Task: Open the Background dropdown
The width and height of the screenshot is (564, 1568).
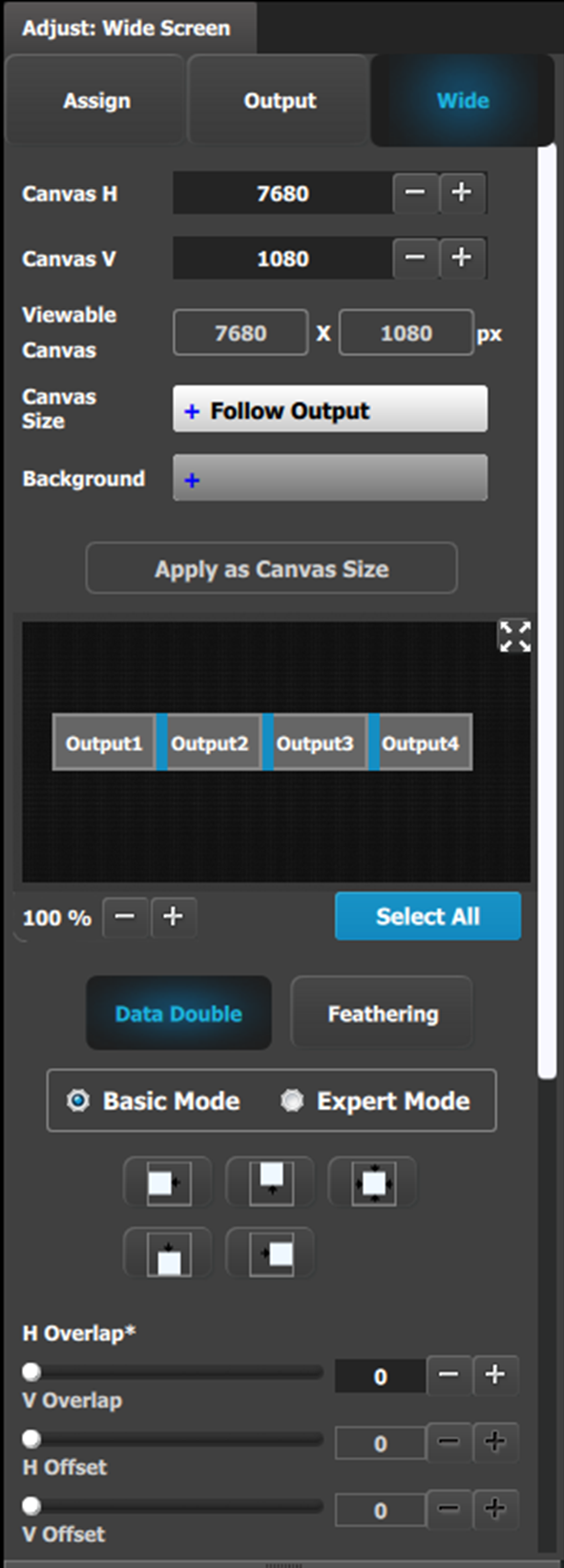Action: click(330, 478)
